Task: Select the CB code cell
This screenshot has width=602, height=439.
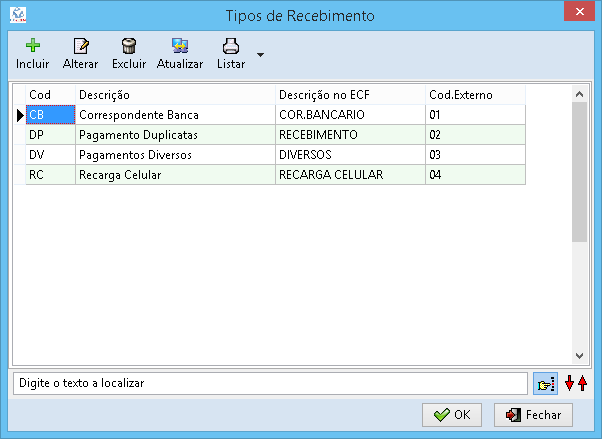Action: 50,115
